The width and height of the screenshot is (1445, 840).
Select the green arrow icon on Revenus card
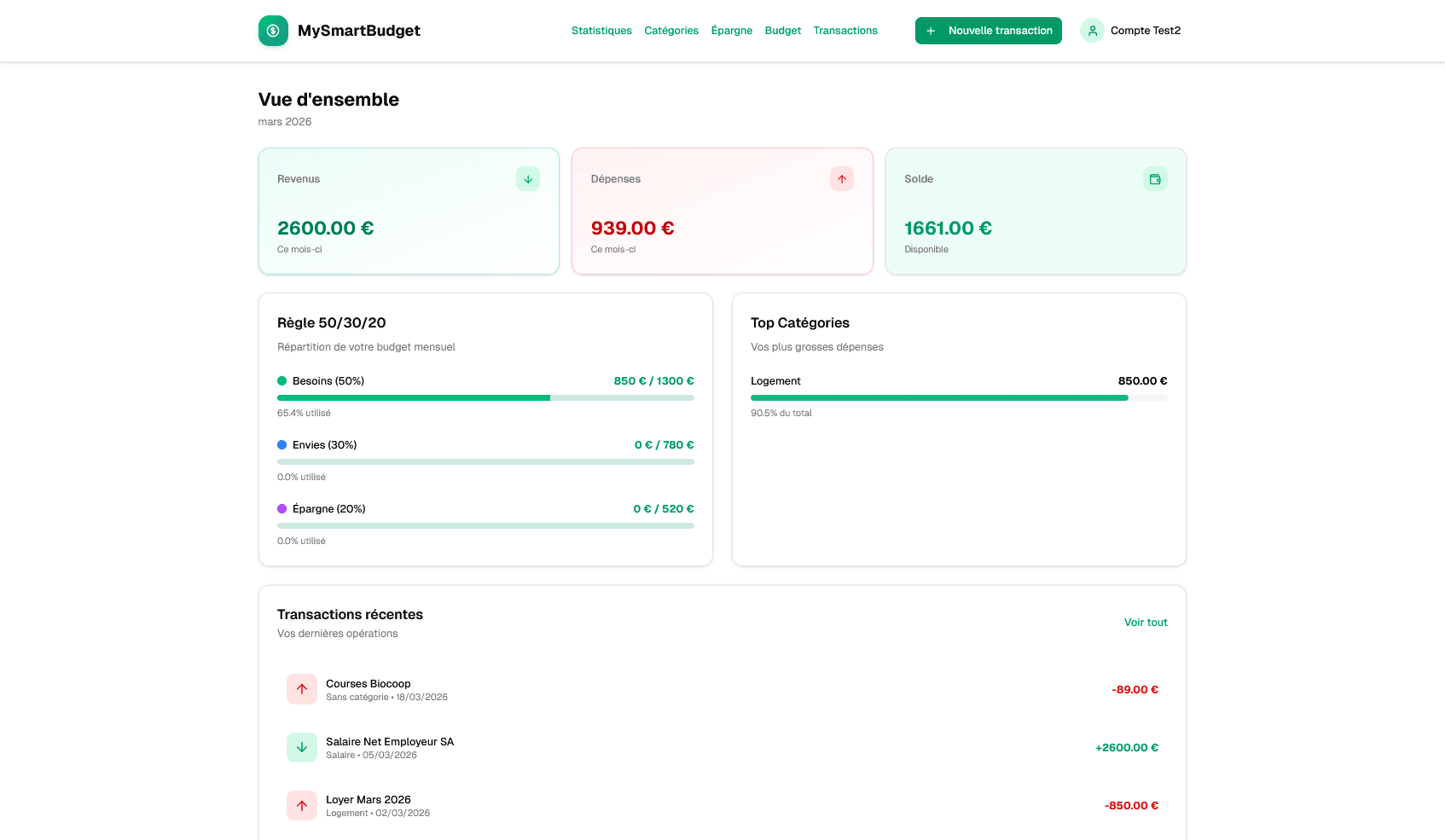tap(527, 178)
